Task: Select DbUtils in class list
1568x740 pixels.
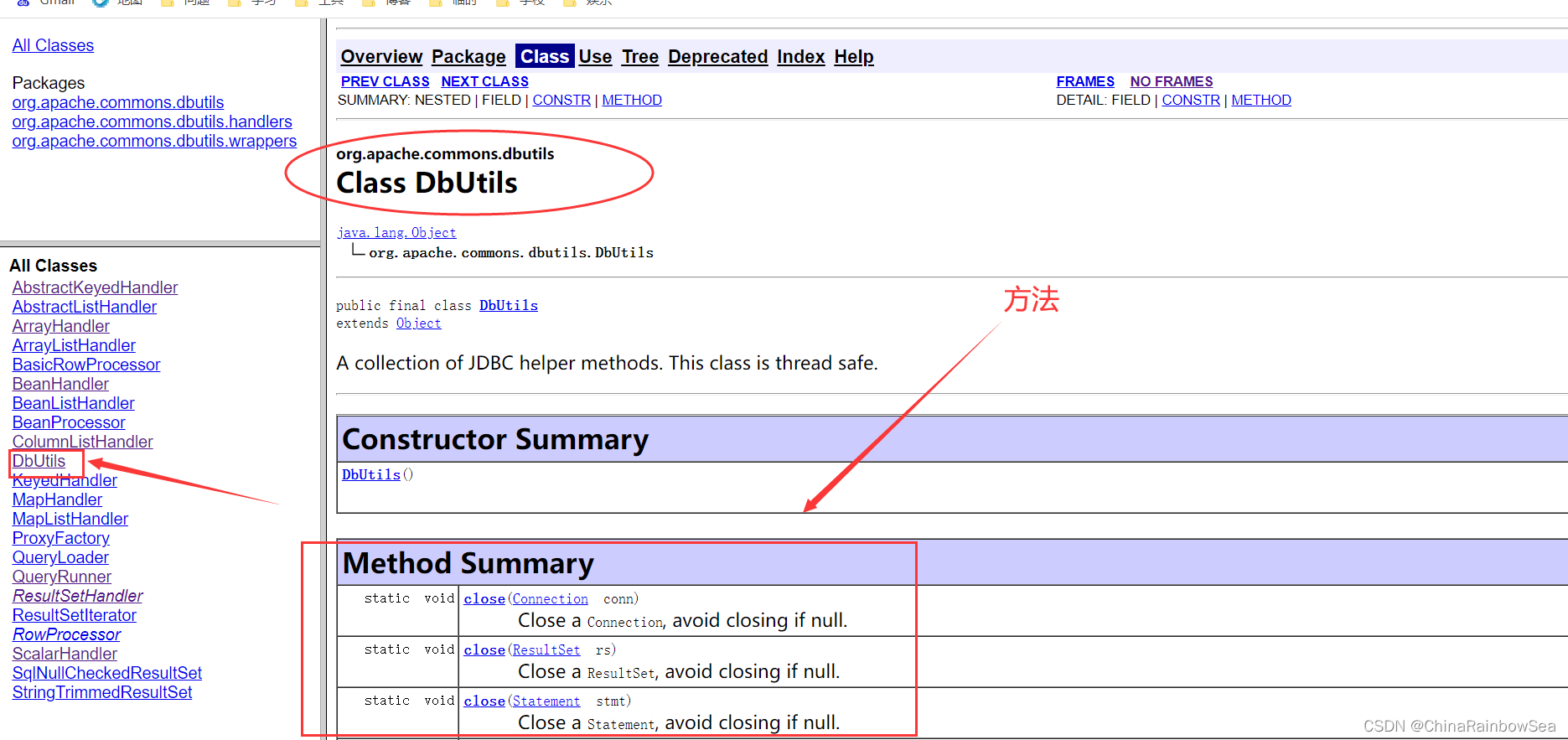Action: pos(39,461)
